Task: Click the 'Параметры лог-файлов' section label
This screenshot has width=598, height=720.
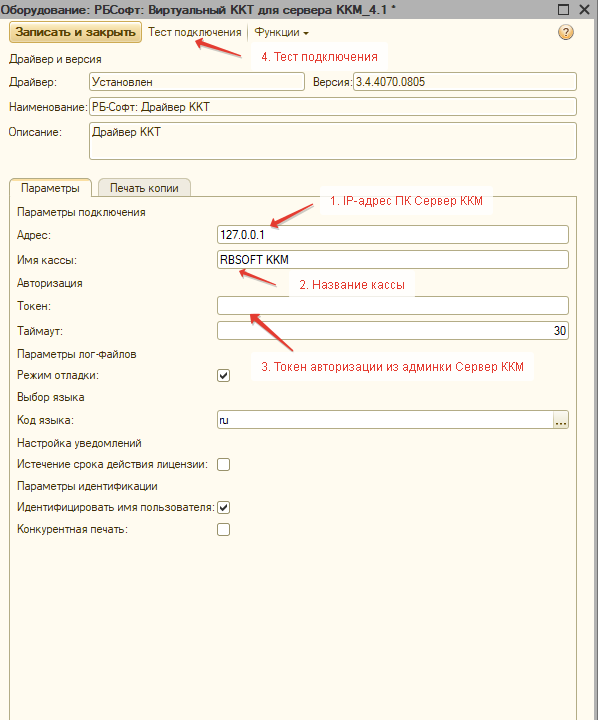Action: coord(77,354)
